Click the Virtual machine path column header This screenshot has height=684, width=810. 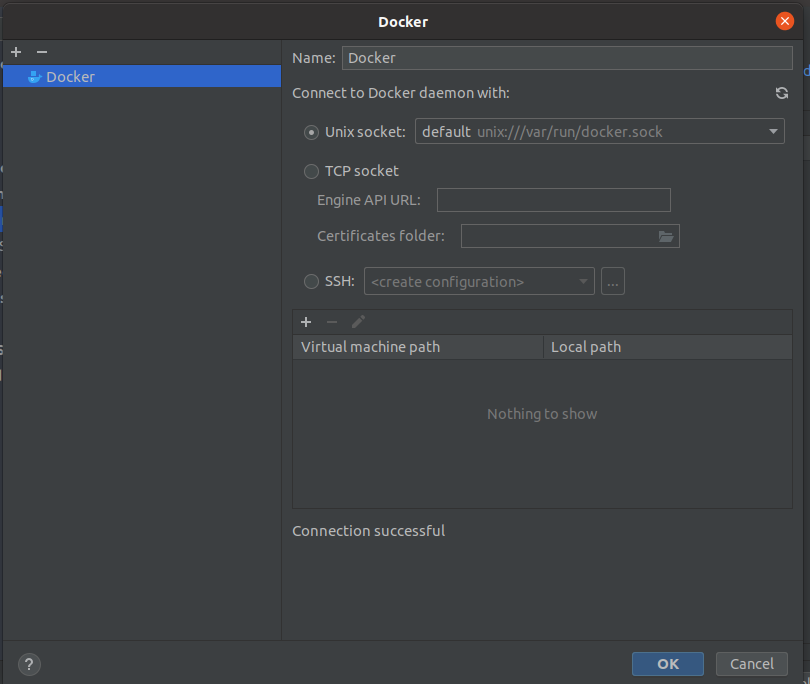coord(417,347)
